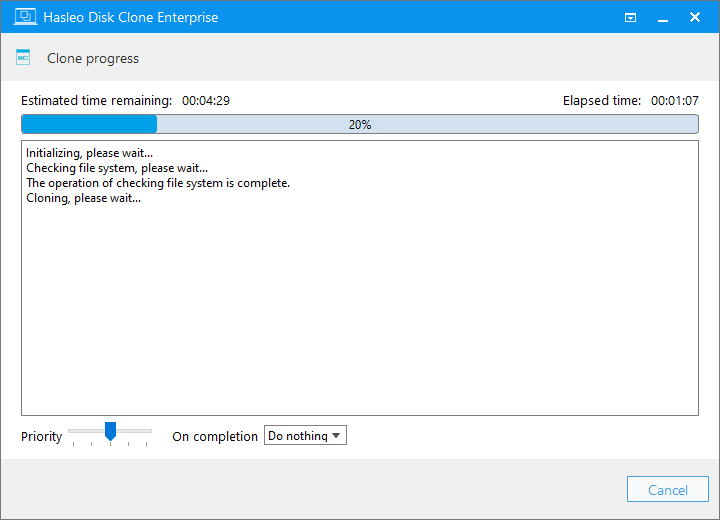
Task: Select the 'checking file system is complete' line
Action: coord(158,183)
